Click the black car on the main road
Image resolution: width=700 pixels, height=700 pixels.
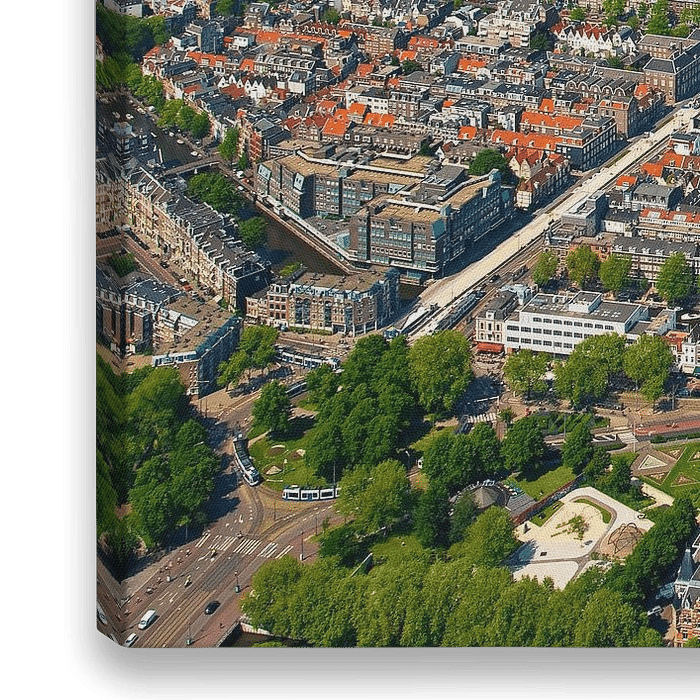211,607
